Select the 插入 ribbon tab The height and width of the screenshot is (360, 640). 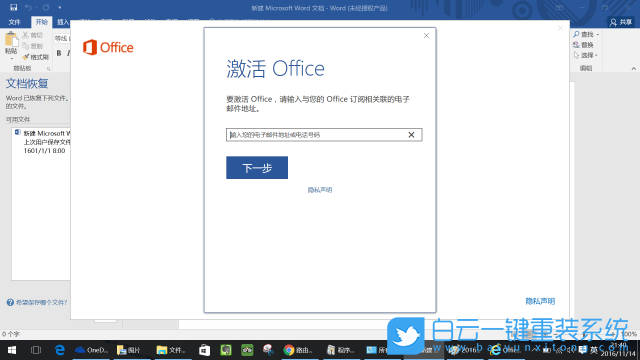coord(62,22)
